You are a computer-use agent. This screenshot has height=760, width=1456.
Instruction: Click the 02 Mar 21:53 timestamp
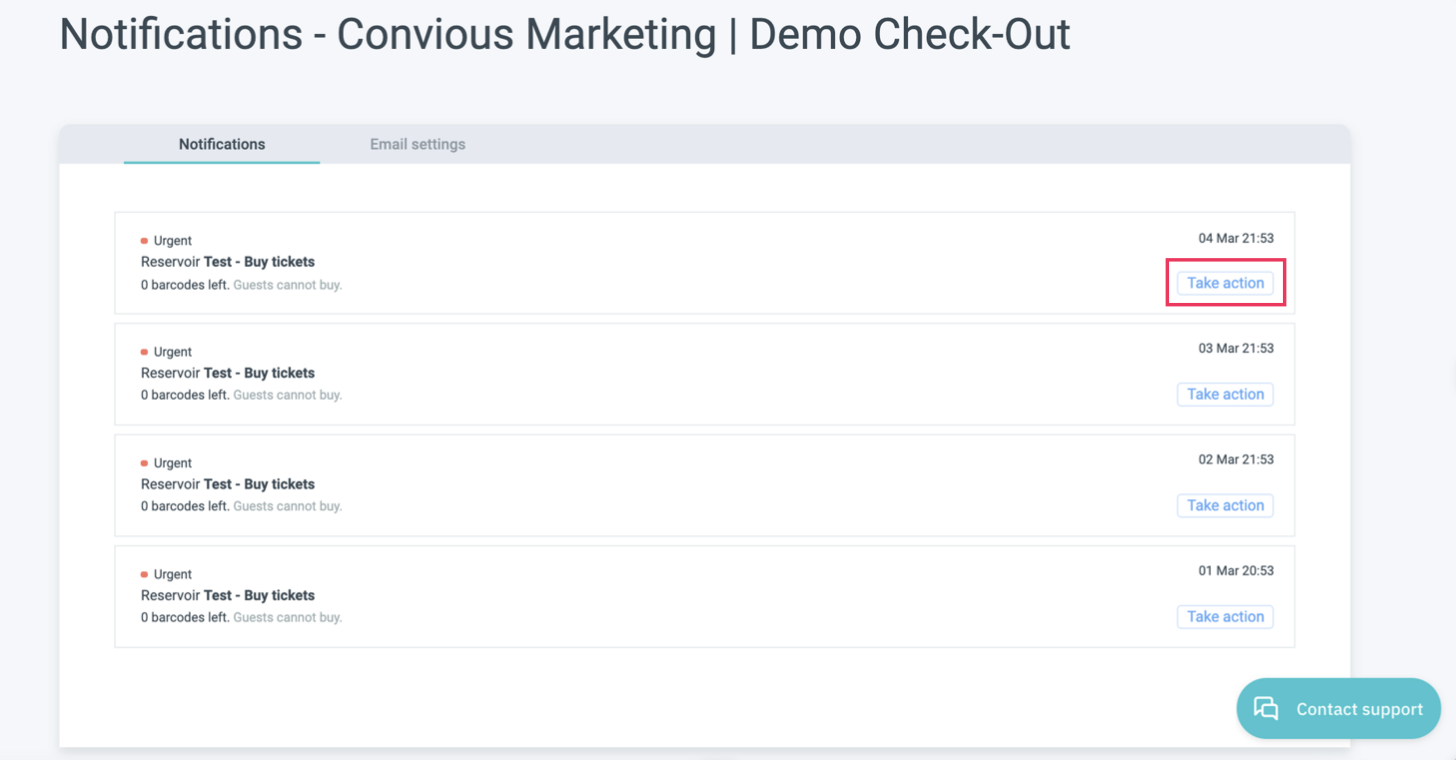pos(1236,459)
